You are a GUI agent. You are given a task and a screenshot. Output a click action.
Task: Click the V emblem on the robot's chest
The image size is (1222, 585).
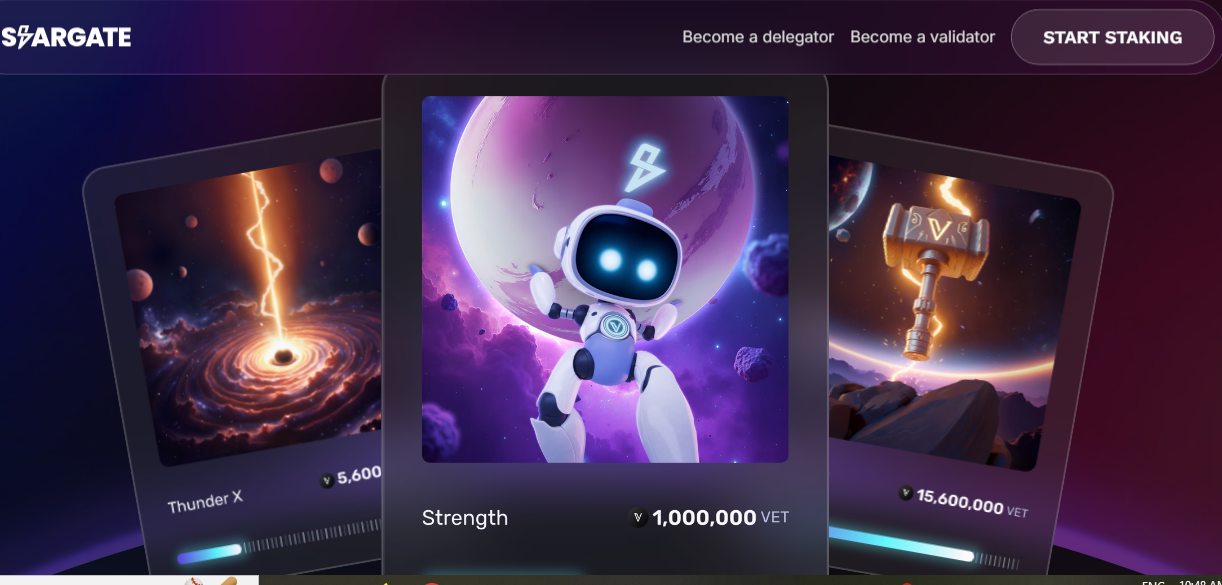(x=612, y=327)
